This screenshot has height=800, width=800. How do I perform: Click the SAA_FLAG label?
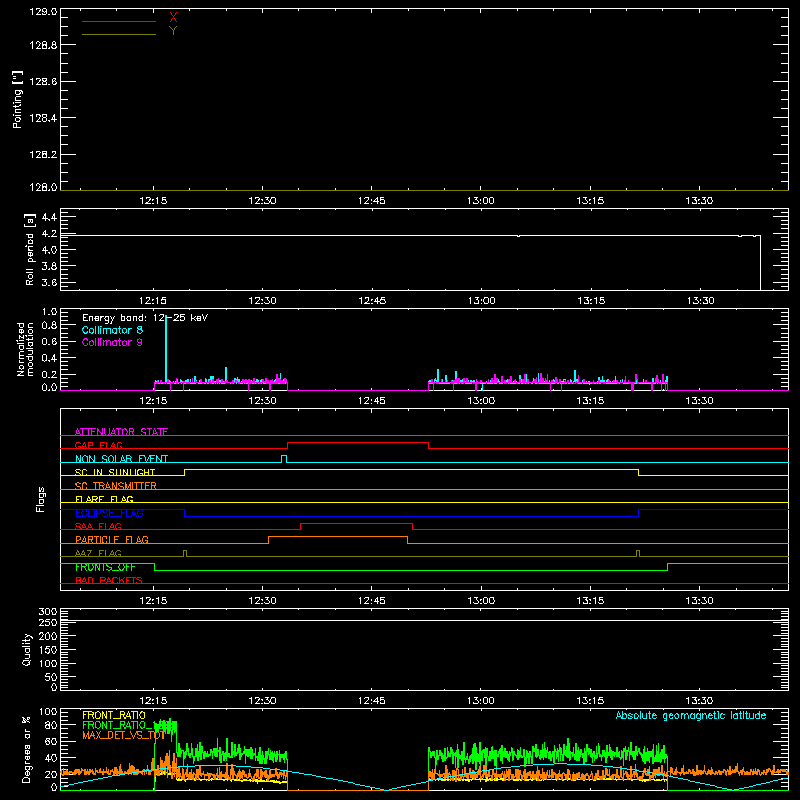tap(98, 526)
